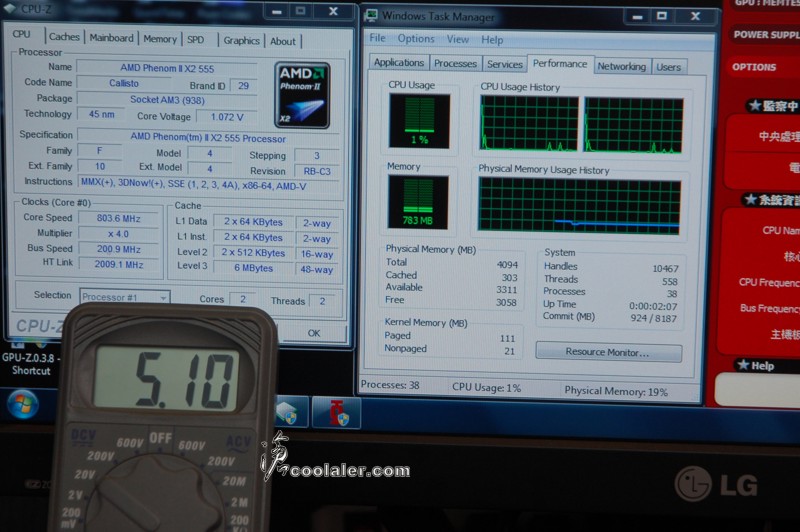This screenshot has width=800, height=532.
Task: Open the Networking tab
Action: [x=621, y=66]
